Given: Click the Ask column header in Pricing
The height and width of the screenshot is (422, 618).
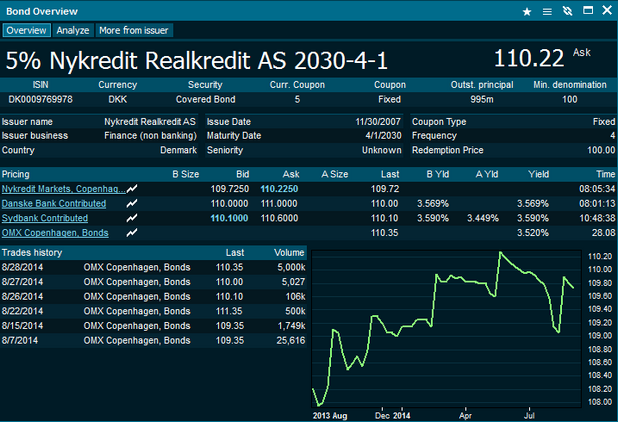Looking at the screenshot, I should pos(291,174).
